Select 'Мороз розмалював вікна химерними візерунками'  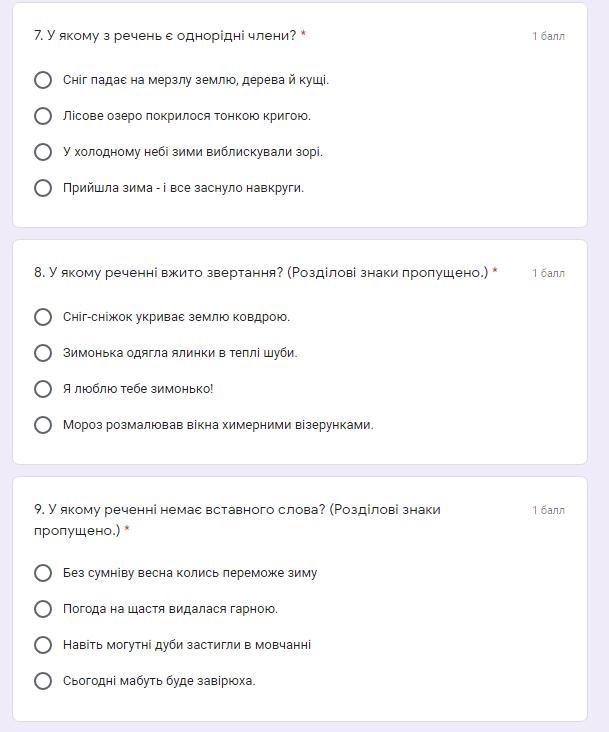click(43, 425)
